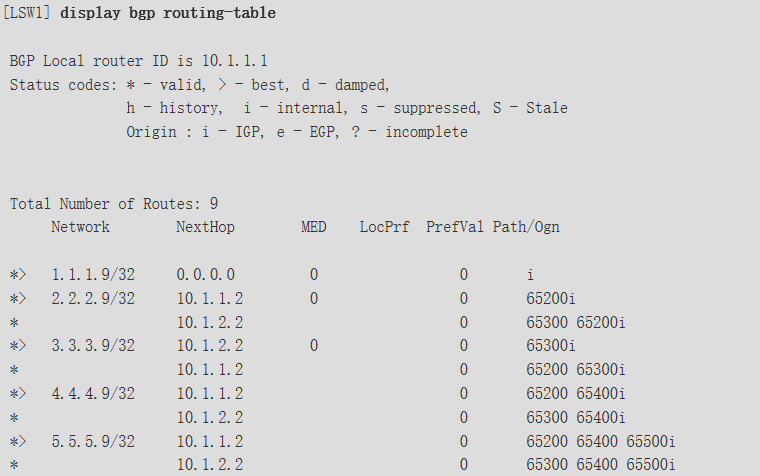Image resolution: width=760 pixels, height=476 pixels.
Task: Click the router ID 10.1.1.1
Action: click(235, 61)
